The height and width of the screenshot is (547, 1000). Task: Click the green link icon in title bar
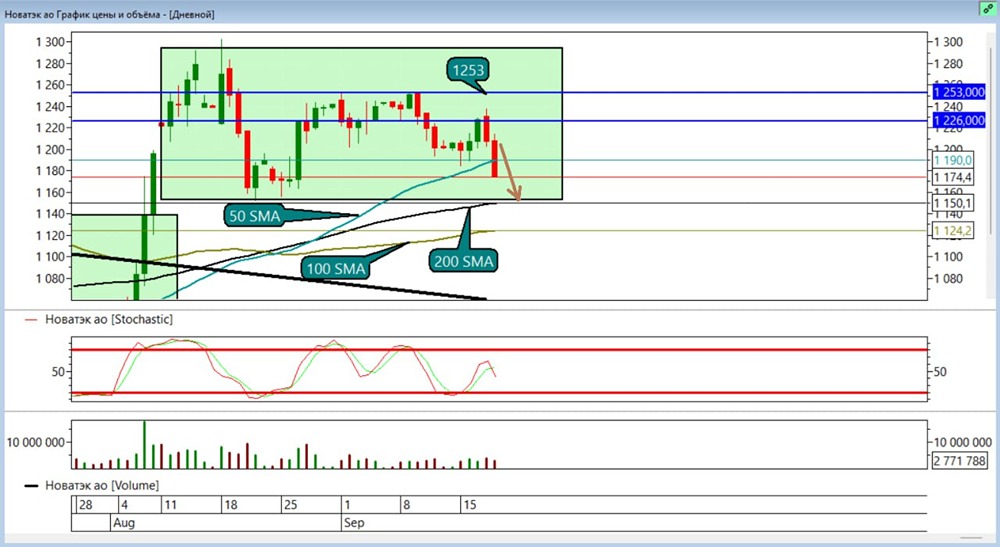[x=988, y=9]
